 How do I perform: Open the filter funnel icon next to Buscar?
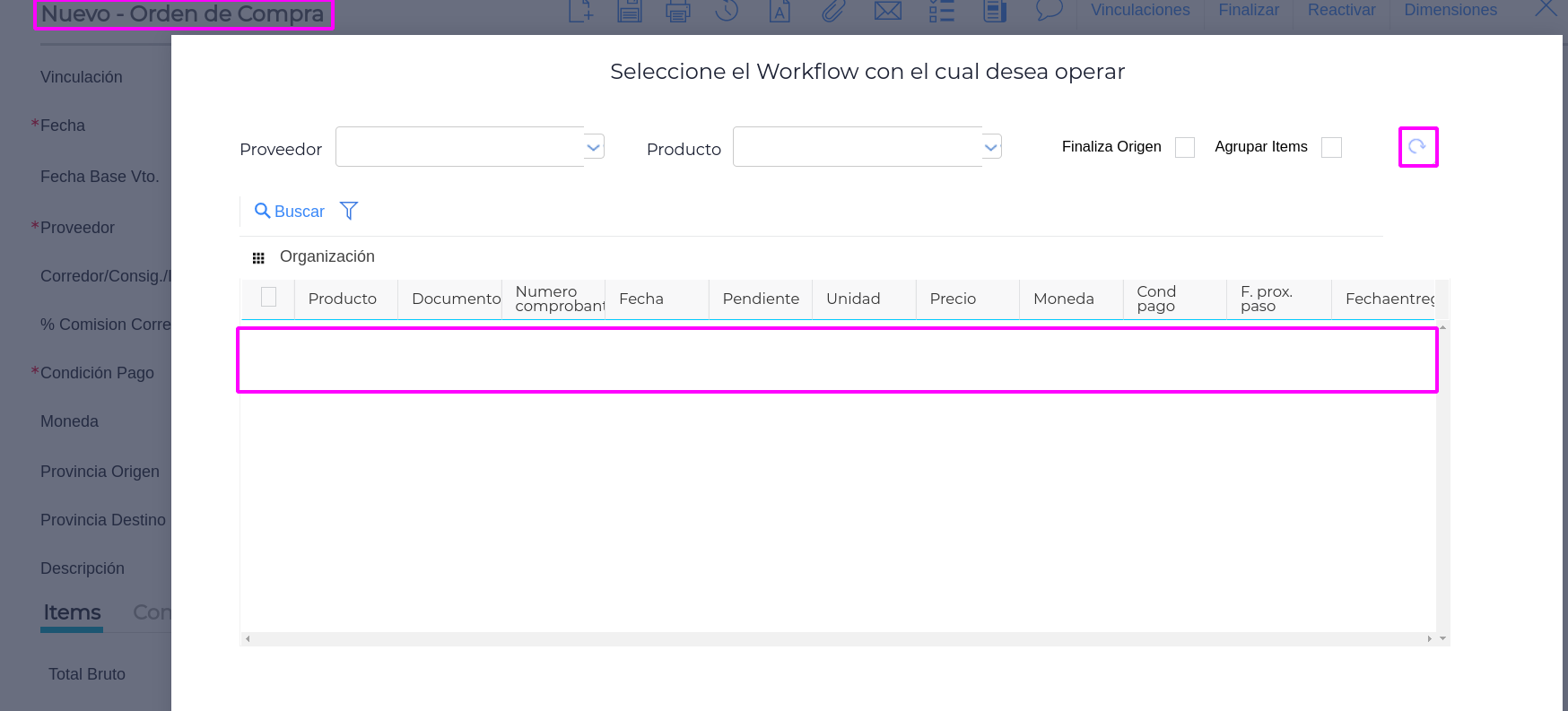[x=349, y=211]
